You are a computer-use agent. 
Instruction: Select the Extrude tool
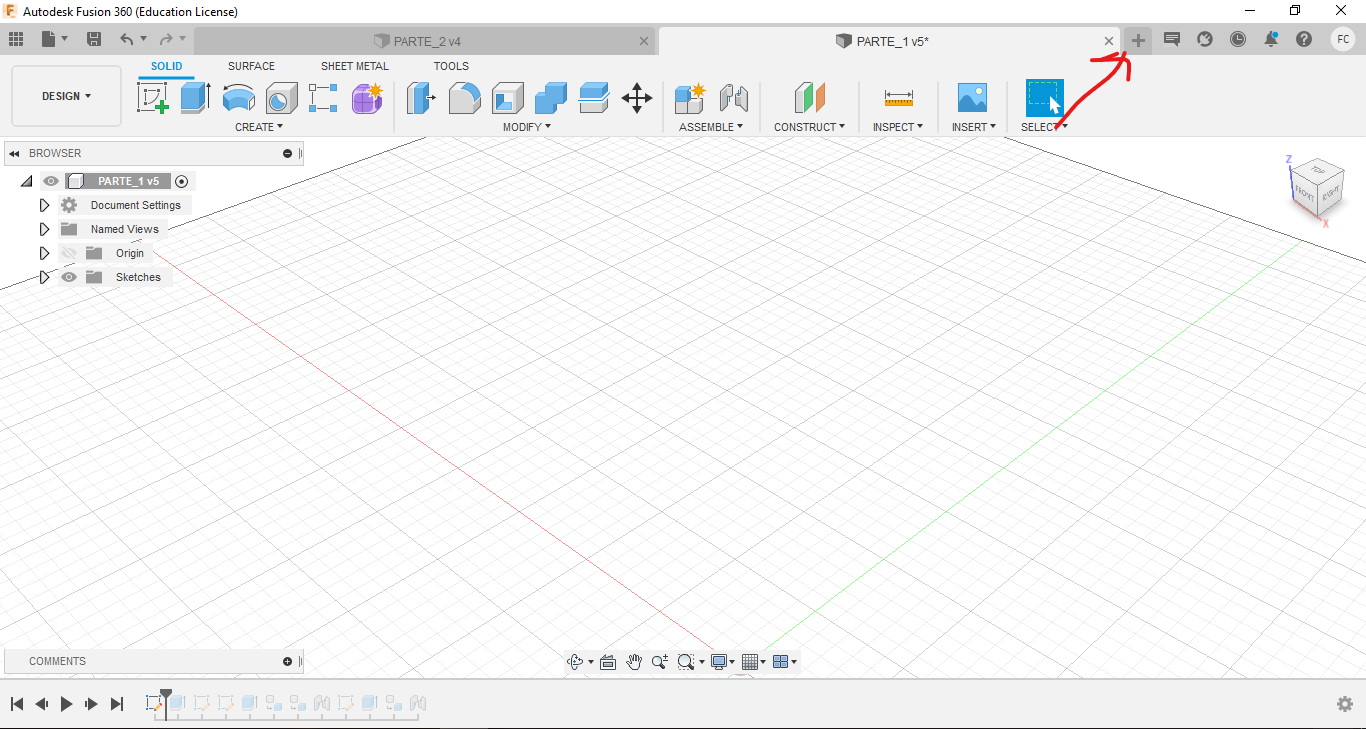pos(195,98)
